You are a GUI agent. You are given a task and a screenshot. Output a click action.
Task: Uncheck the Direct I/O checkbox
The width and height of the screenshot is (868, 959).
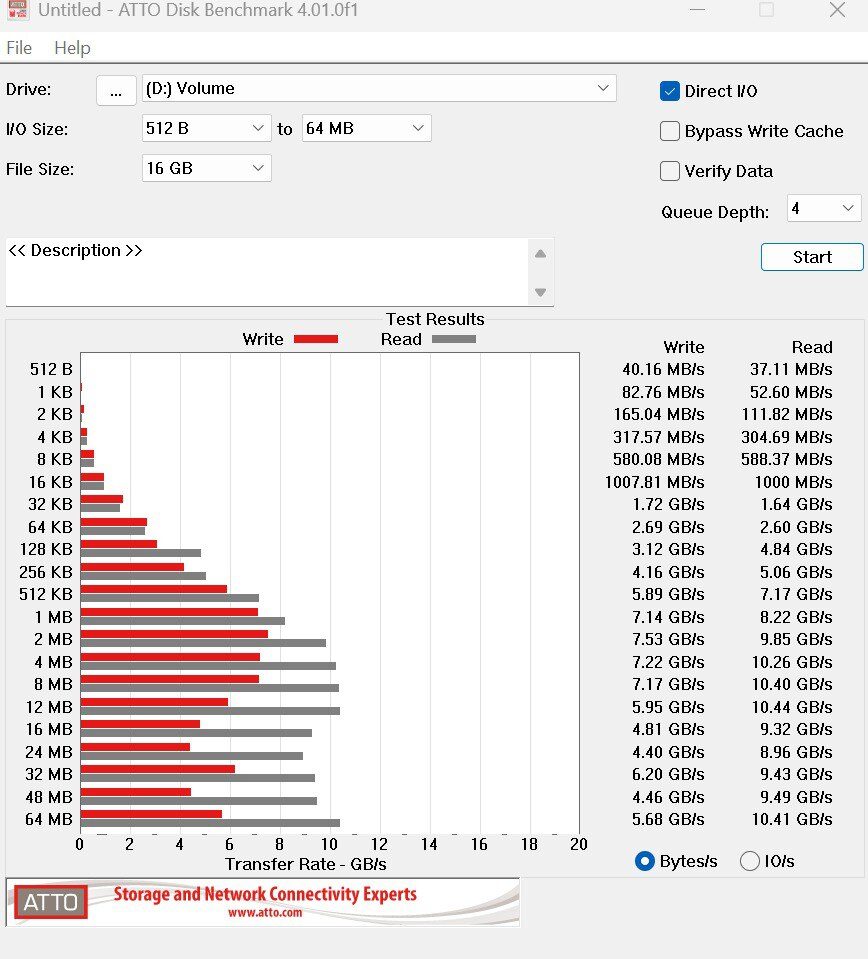[670, 91]
